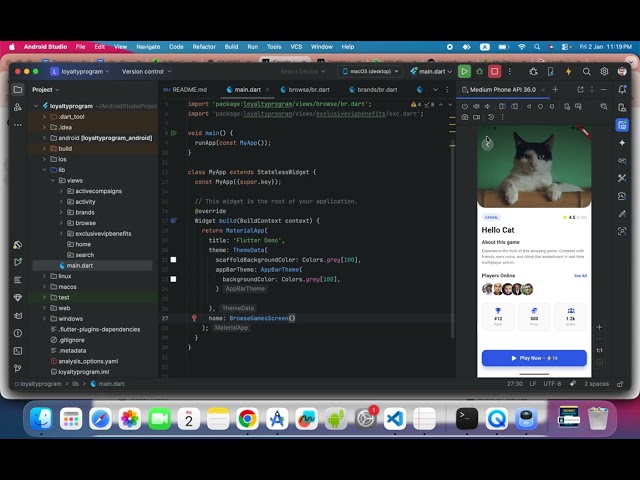This screenshot has width=640, height=480.
Task: Open Device Manager icon in right sidebar
Action: coord(622,107)
